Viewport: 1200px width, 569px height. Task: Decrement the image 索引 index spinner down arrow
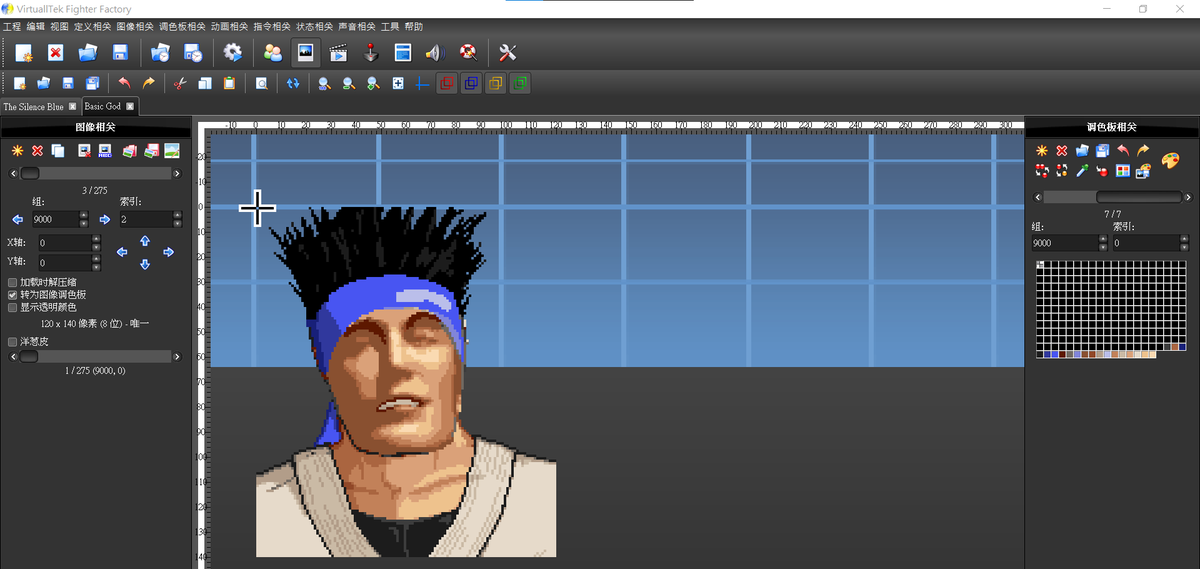pyautogui.click(x=177, y=223)
